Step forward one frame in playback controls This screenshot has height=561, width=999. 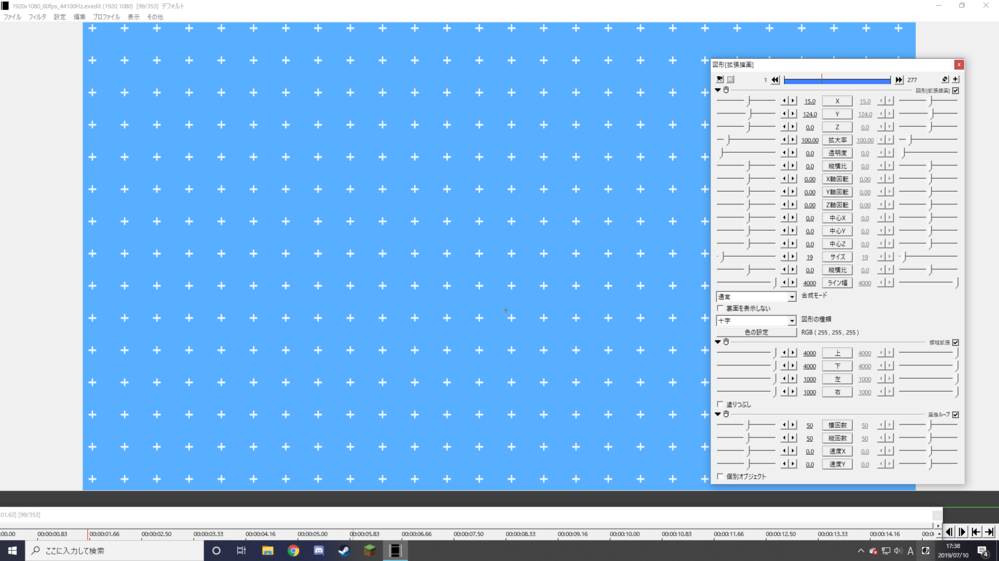pyautogui.click(x=962, y=533)
